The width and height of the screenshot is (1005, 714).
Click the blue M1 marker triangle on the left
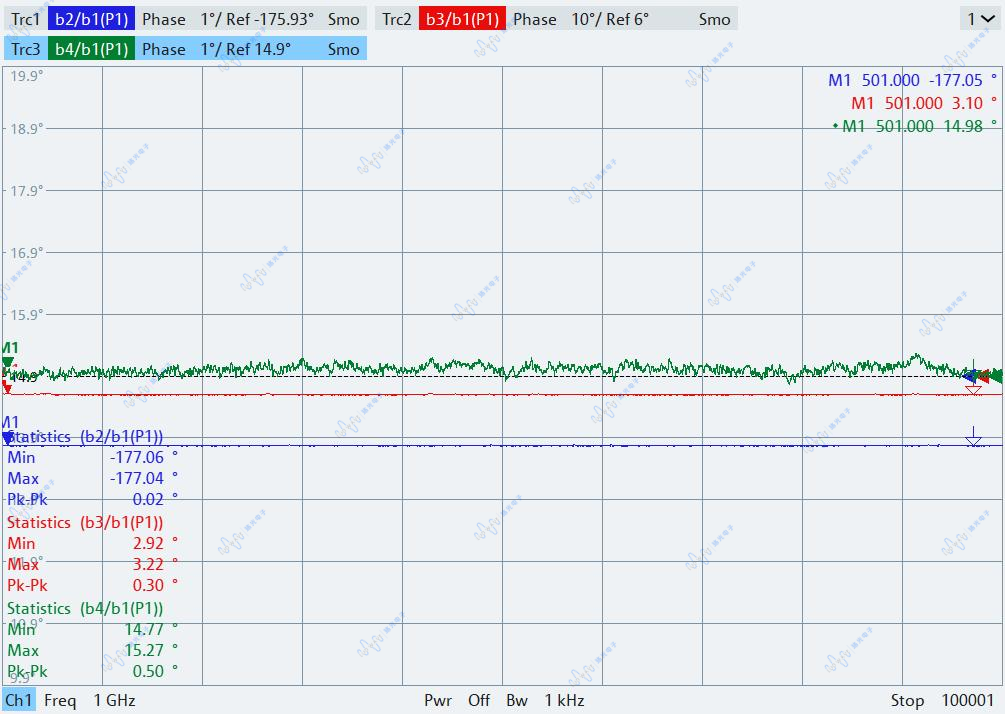pos(8,438)
